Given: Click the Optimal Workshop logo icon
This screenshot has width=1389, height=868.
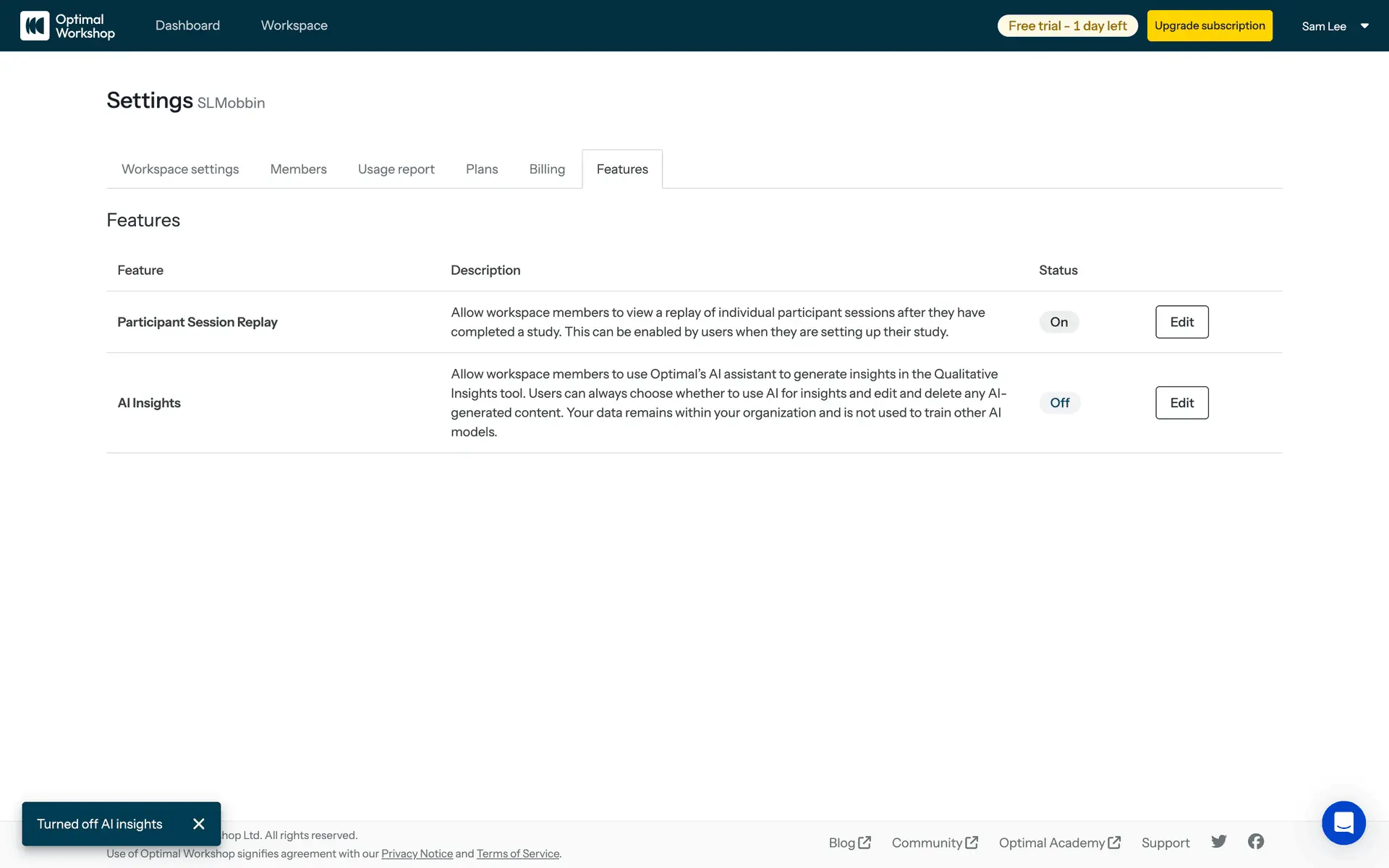Looking at the screenshot, I should (x=35, y=26).
